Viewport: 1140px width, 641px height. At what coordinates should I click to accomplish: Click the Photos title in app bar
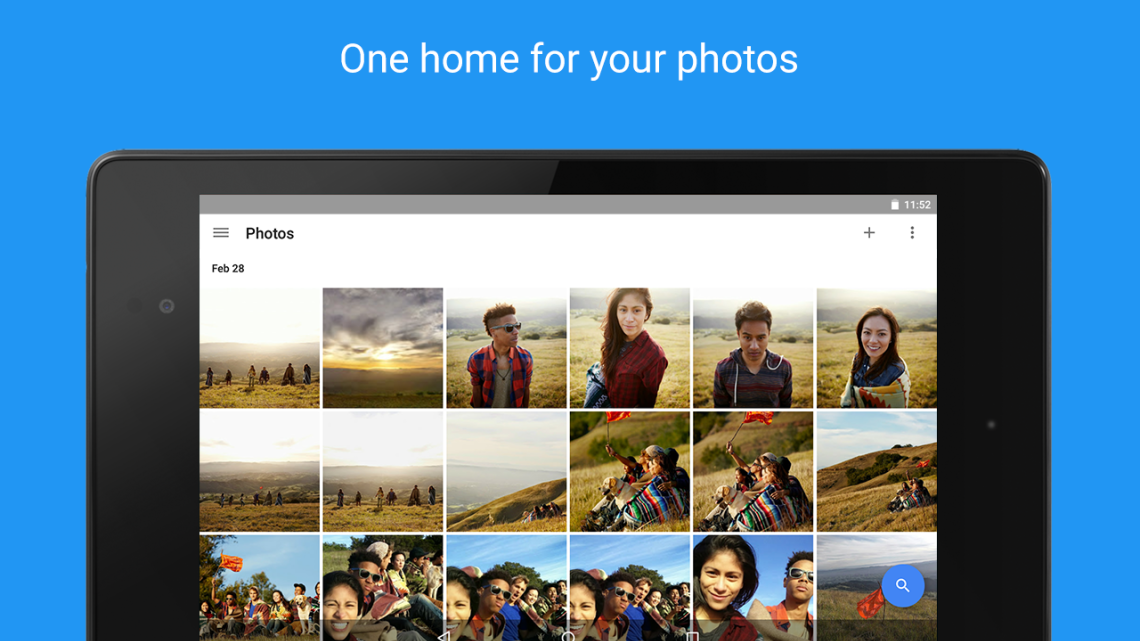pyautogui.click(x=270, y=234)
